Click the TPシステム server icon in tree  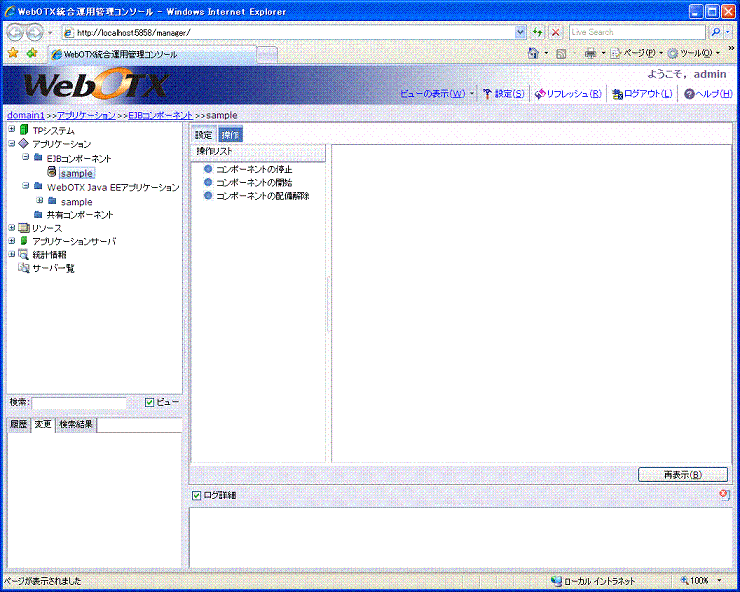pos(23,131)
